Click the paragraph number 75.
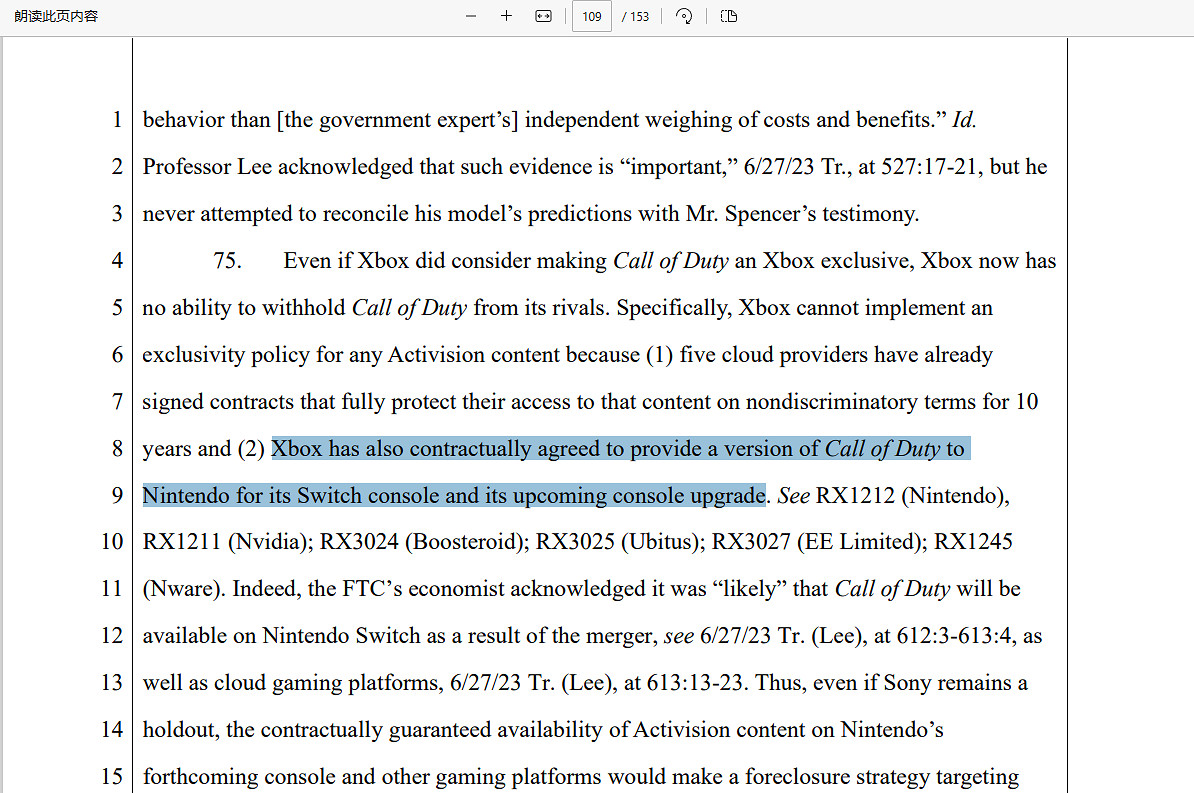This screenshot has width=1194, height=793. [x=227, y=261]
